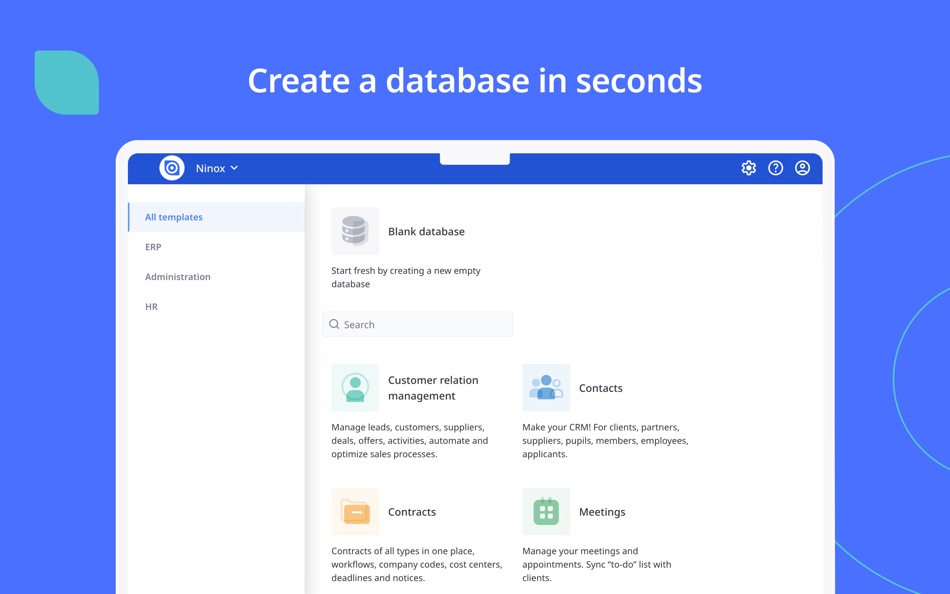Screen dimensions: 950x594
Task: Open the Contracts template title
Action: tap(411, 512)
